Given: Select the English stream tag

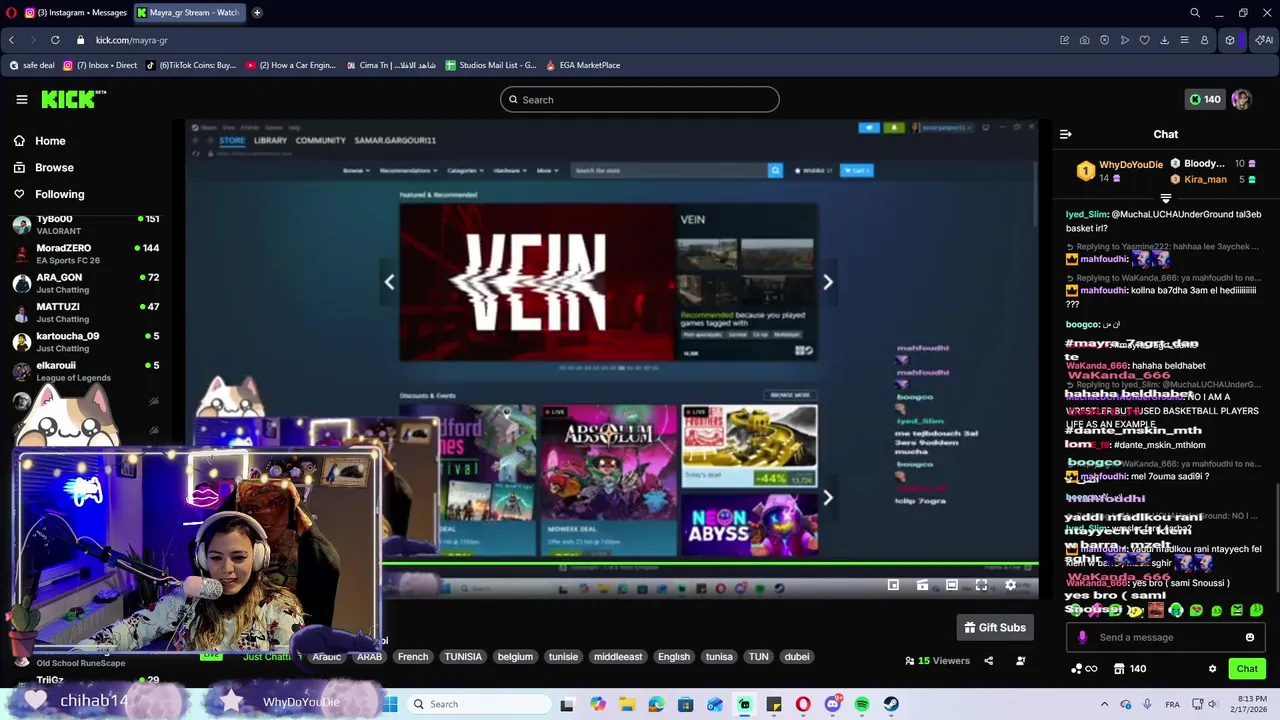Looking at the screenshot, I should [674, 657].
